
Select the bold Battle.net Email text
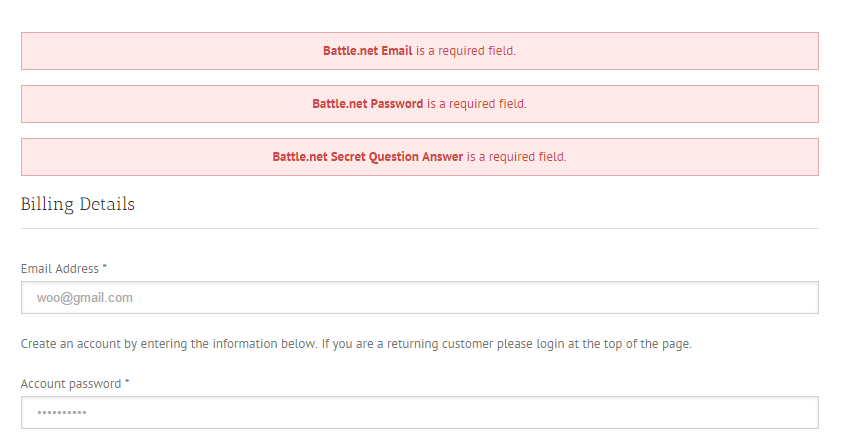367,51
